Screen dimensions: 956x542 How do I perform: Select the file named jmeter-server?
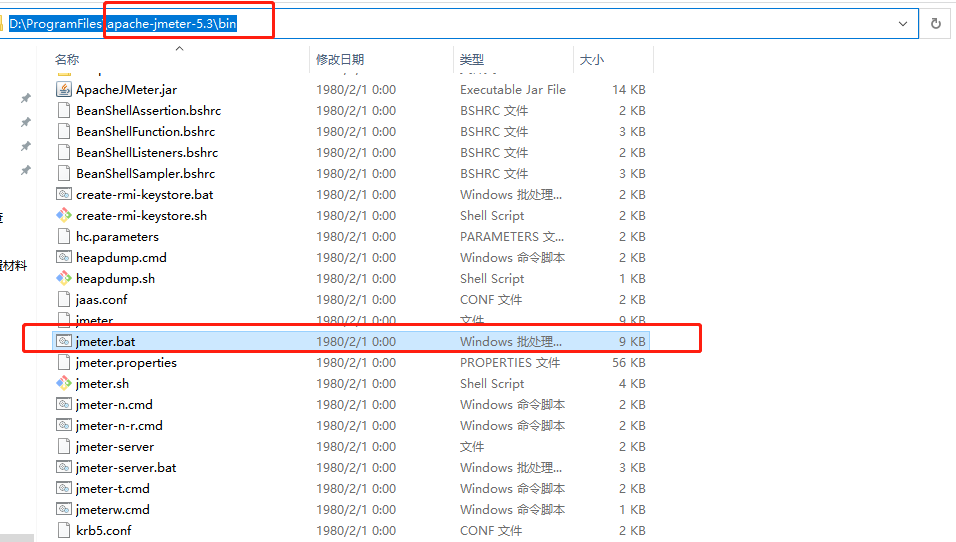(x=115, y=447)
